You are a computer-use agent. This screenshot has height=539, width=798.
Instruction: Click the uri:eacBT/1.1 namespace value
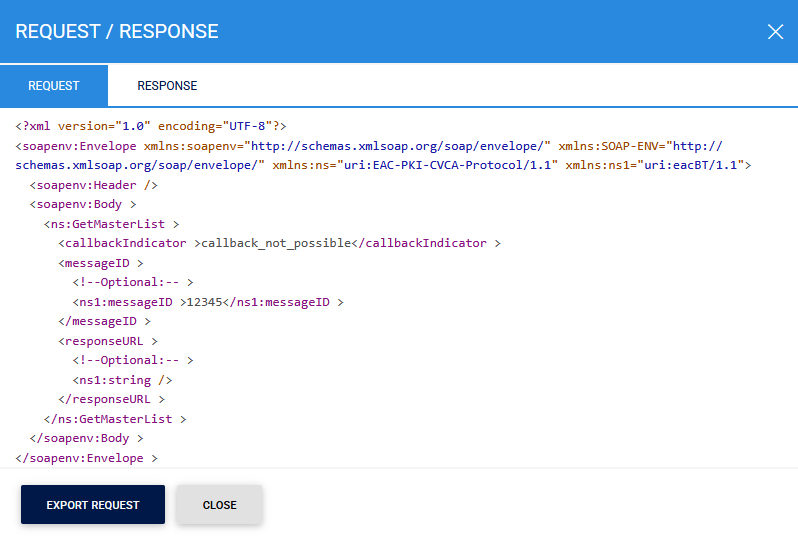[691, 165]
